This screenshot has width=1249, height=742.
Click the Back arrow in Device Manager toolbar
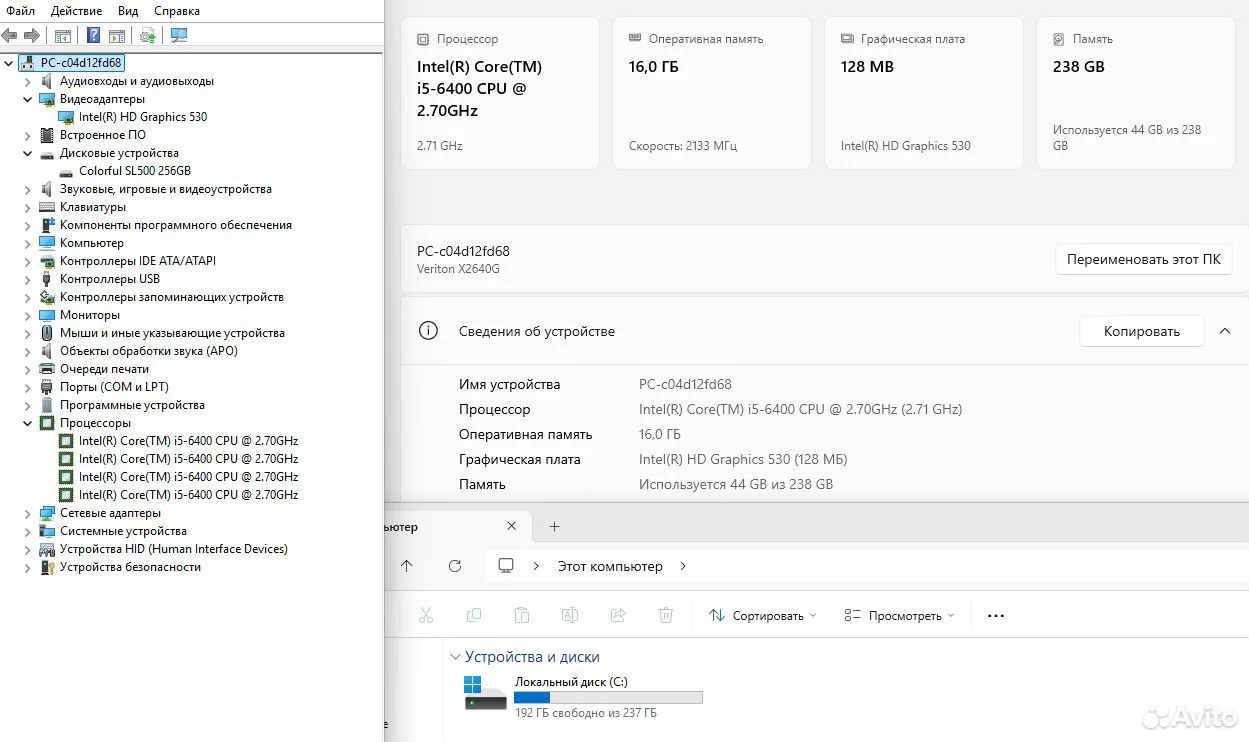click(10, 36)
